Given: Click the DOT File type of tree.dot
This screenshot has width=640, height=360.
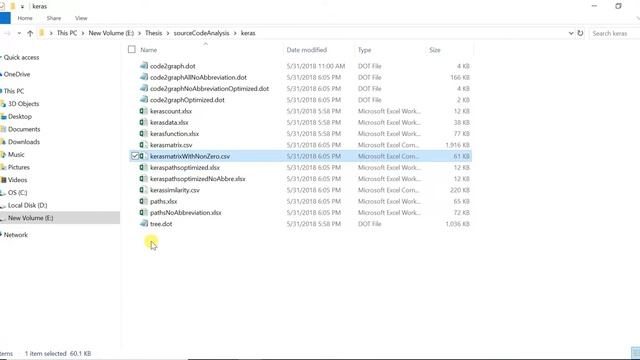Looking at the screenshot, I should point(369,224).
